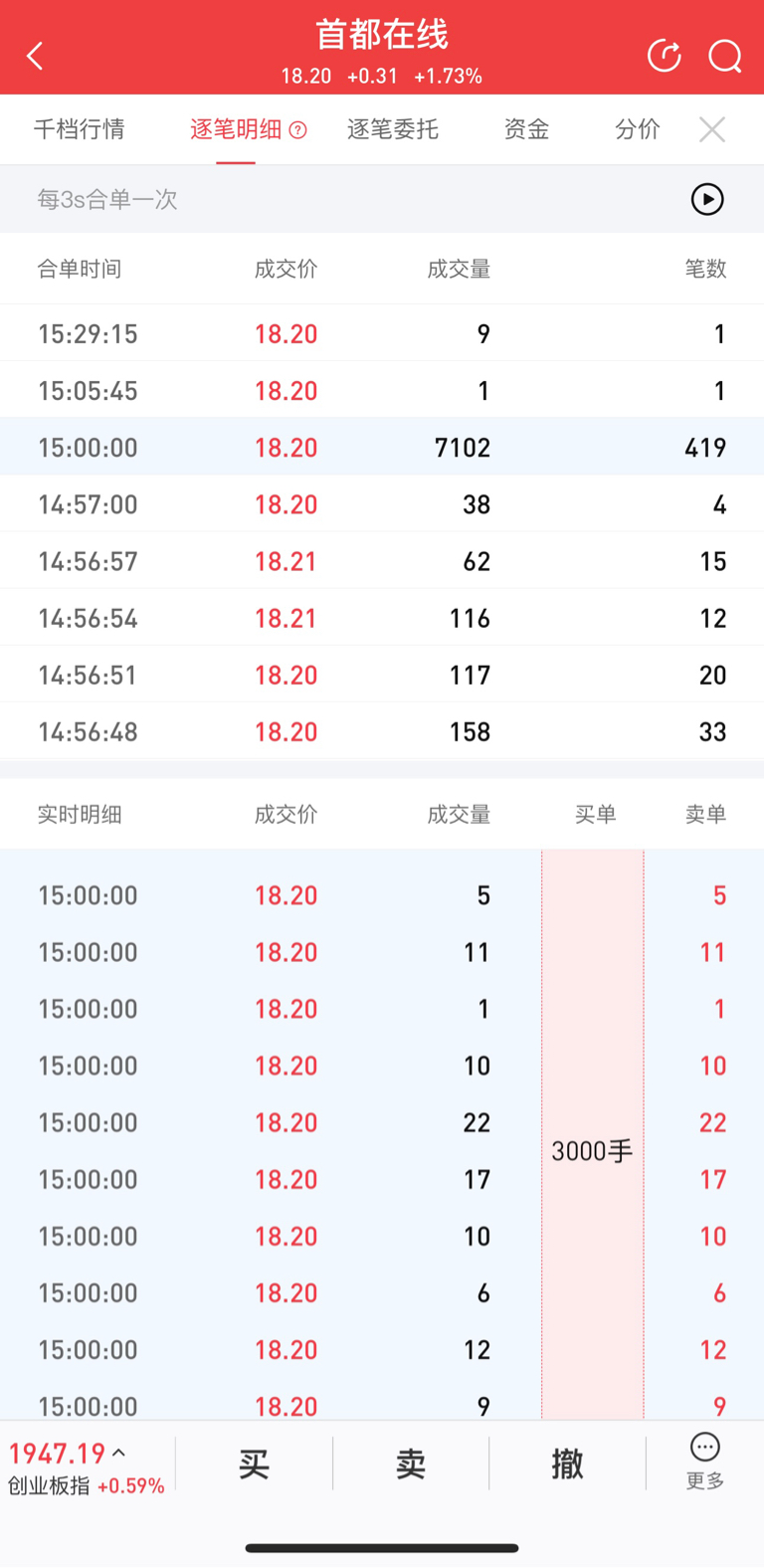
Task: Select the 分价 tab
Action: (637, 129)
